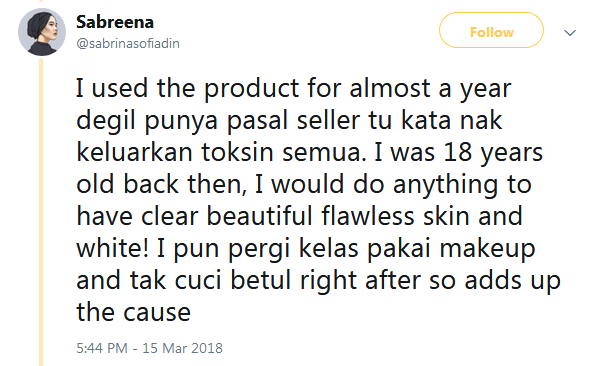This screenshot has height=366, width=593.
Task: Follow the Sabreena account
Action: (x=491, y=30)
